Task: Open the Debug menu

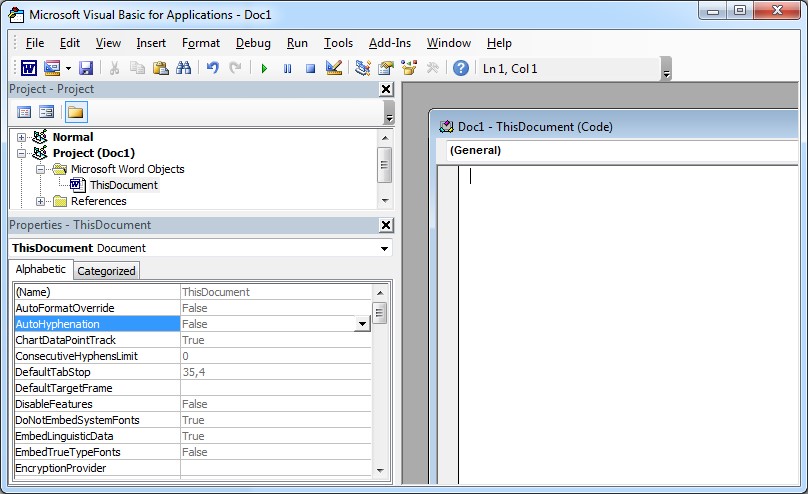Action: (253, 43)
